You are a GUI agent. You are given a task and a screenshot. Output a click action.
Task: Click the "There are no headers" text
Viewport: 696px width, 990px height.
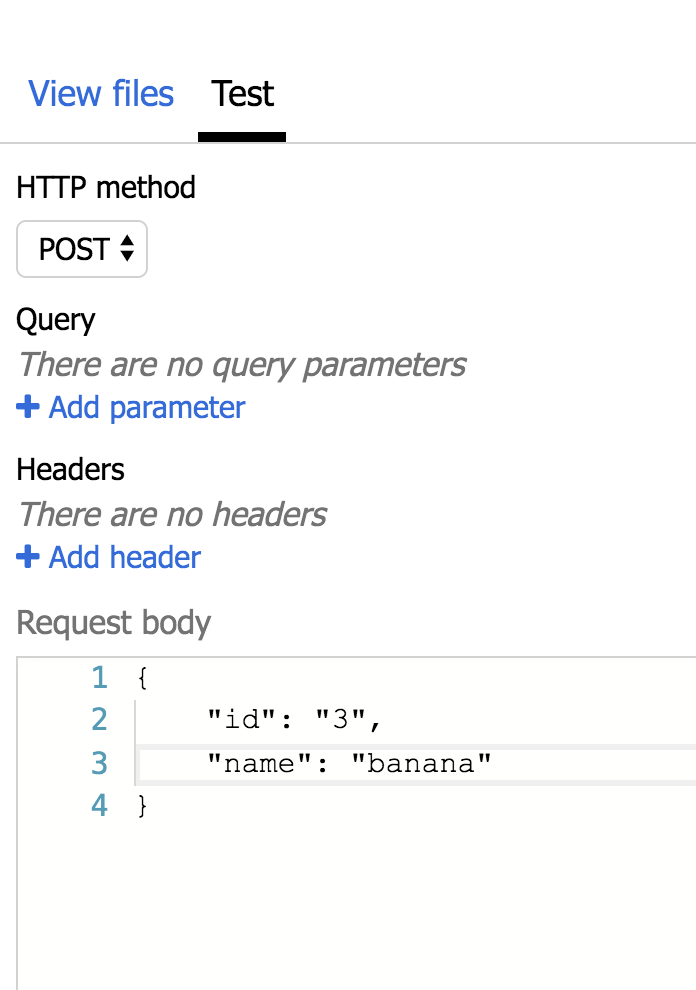coord(172,514)
